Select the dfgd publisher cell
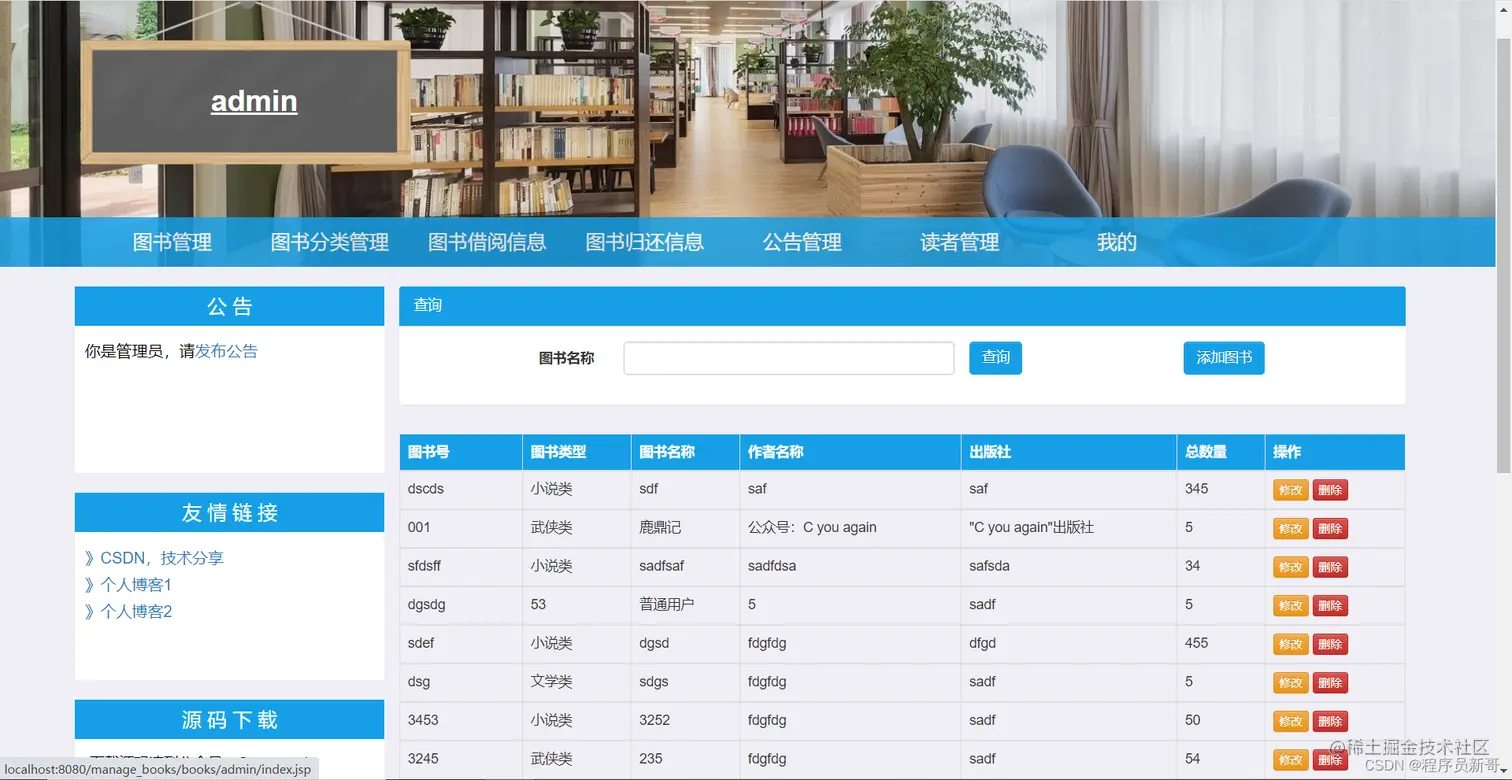This screenshot has height=780, width=1512. pyautogui.click(x=1069, y=643)
